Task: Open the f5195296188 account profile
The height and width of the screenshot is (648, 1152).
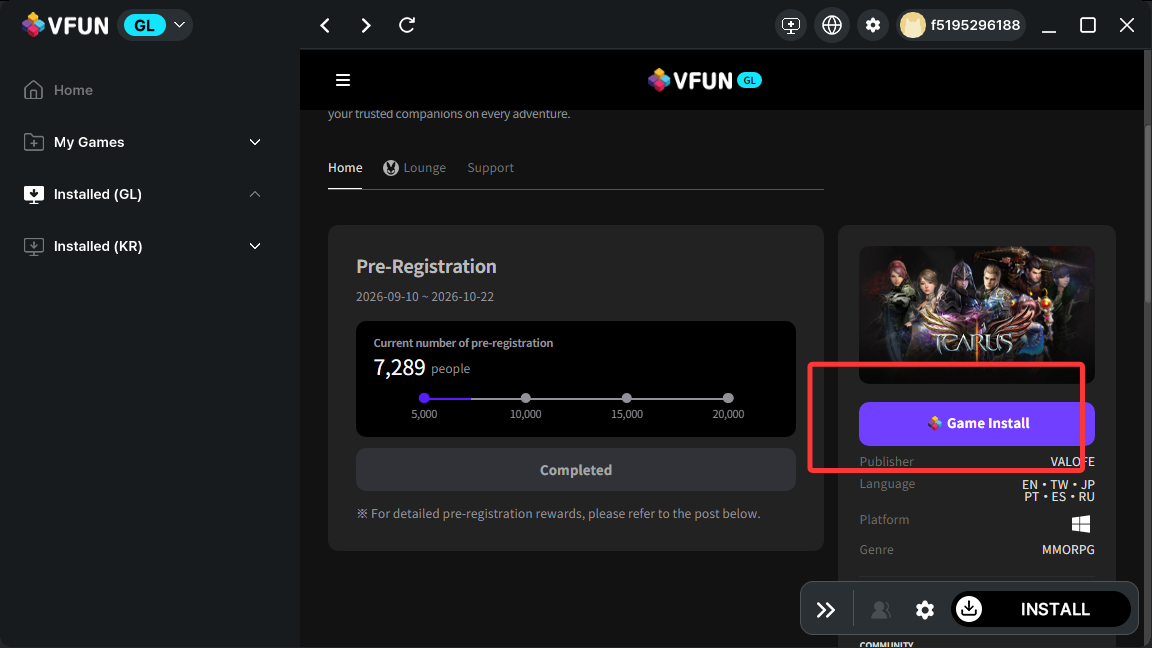Action: (961, 25)
